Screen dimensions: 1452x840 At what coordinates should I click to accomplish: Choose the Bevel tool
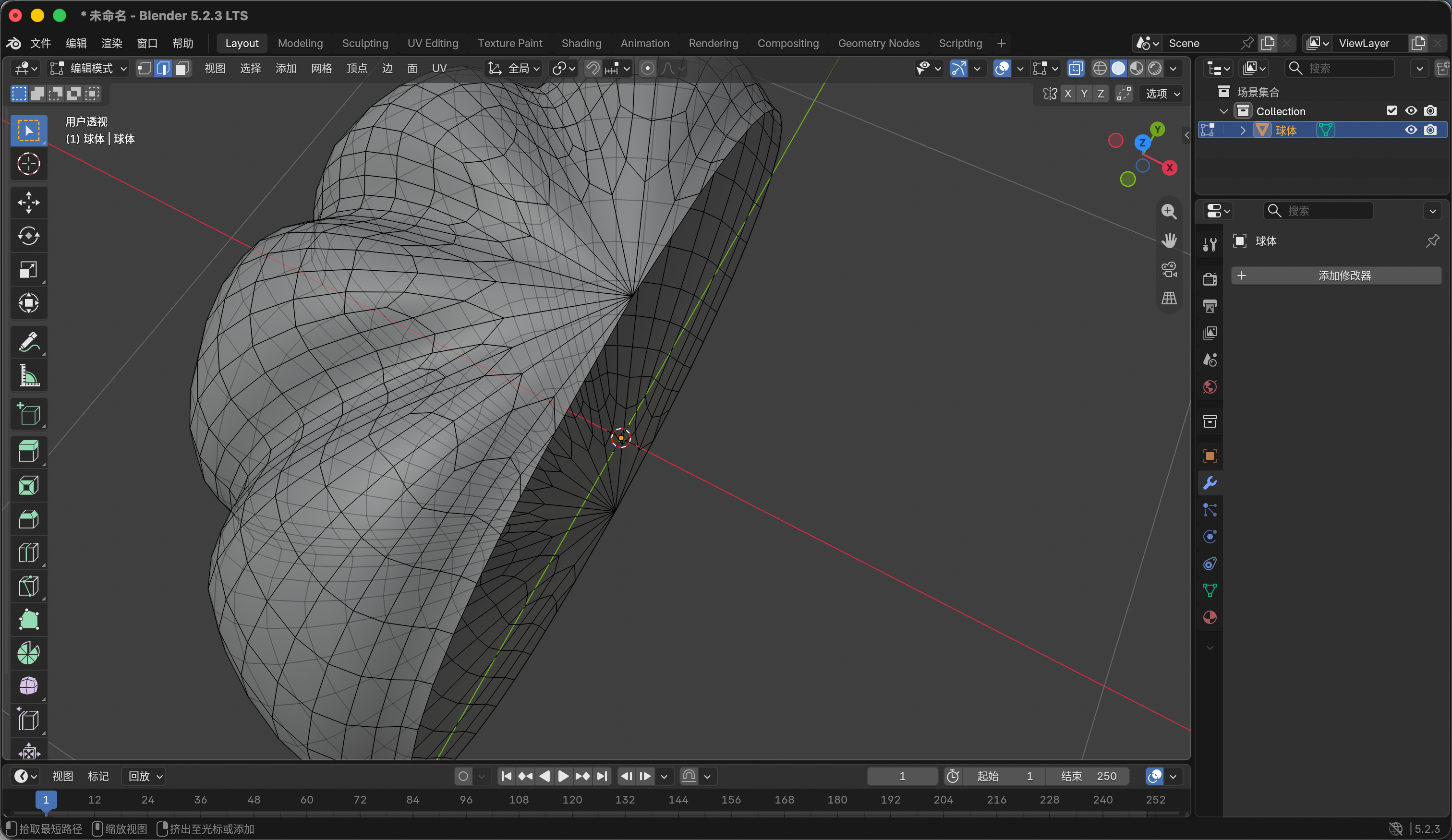point(28,519)
